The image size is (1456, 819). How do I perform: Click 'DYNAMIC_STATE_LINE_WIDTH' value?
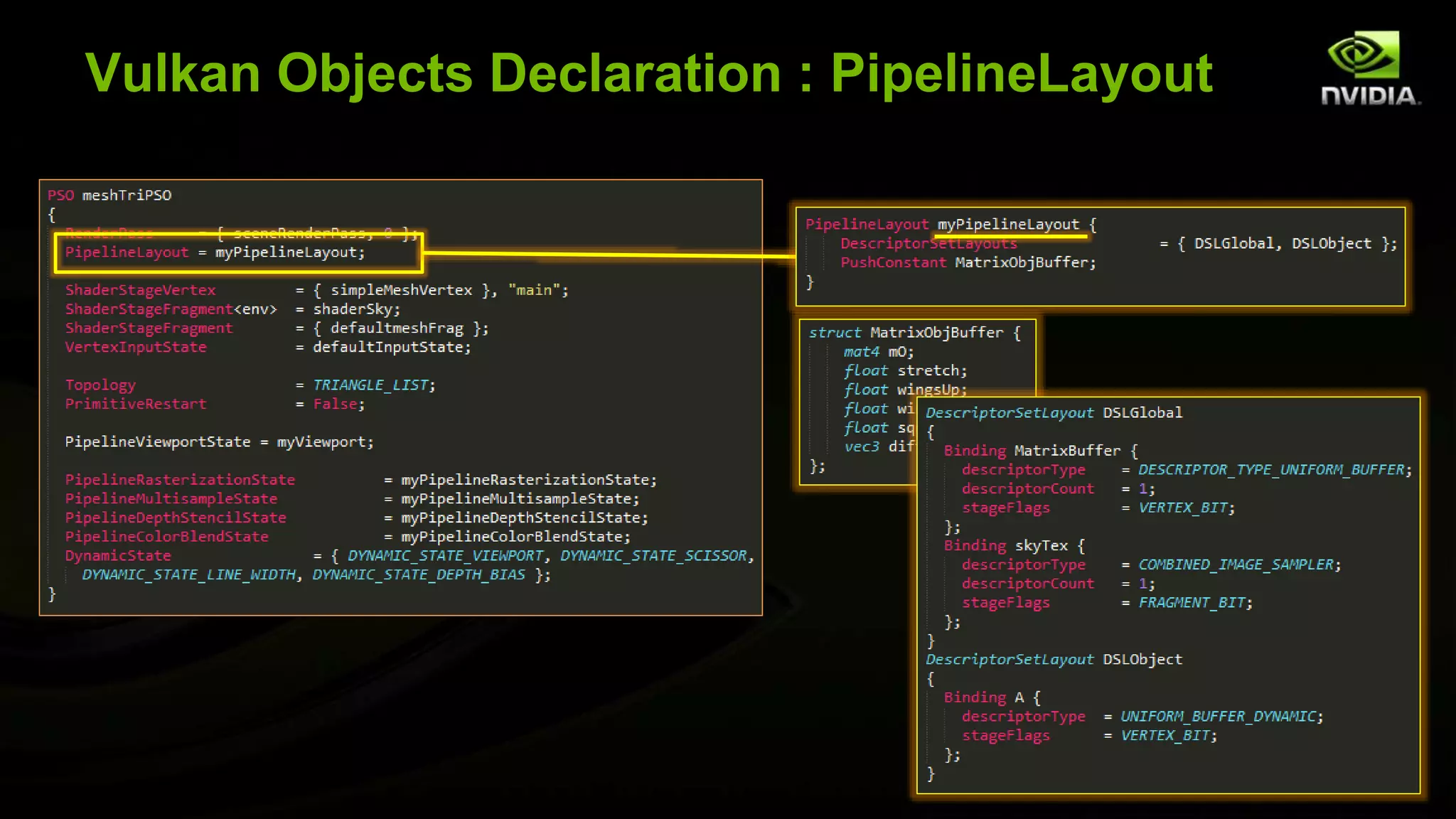pyautogui.click(x=188, y=574)
